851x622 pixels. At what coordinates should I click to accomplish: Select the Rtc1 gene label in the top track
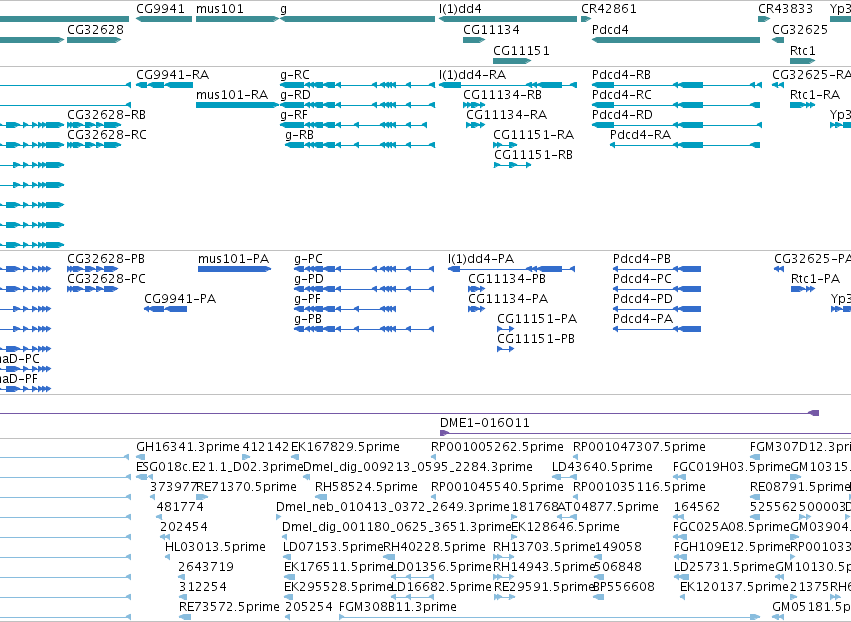point(803,50)
